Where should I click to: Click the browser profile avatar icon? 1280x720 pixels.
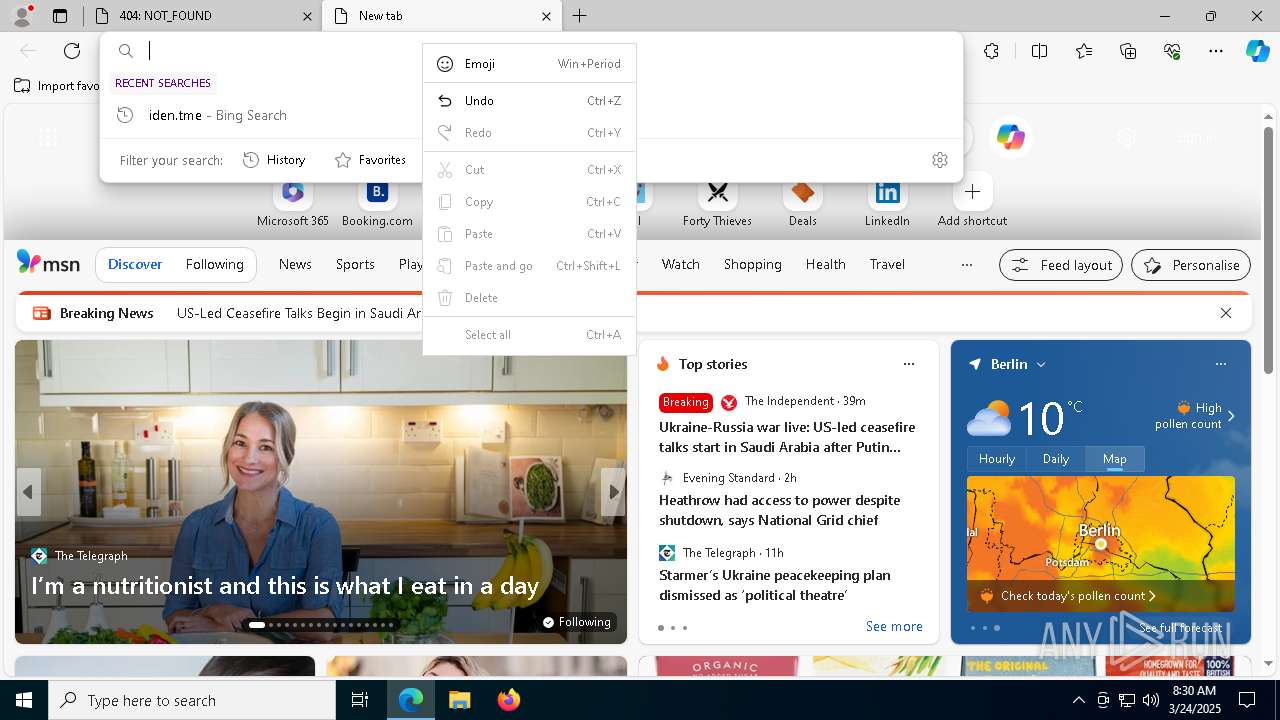point(22,16)
